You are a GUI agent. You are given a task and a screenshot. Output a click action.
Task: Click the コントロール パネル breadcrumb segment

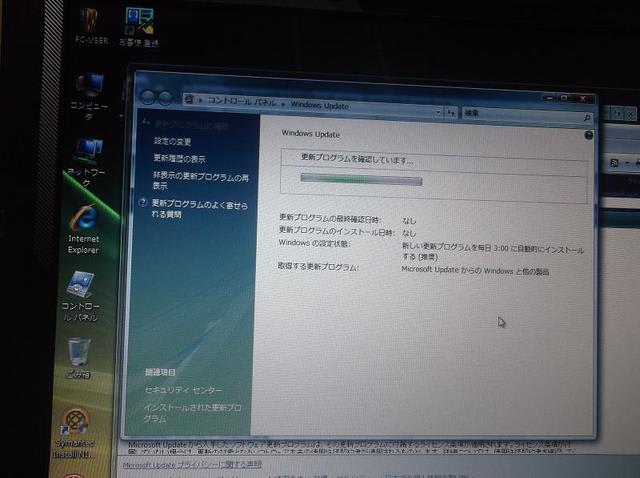tap(242, 101)
